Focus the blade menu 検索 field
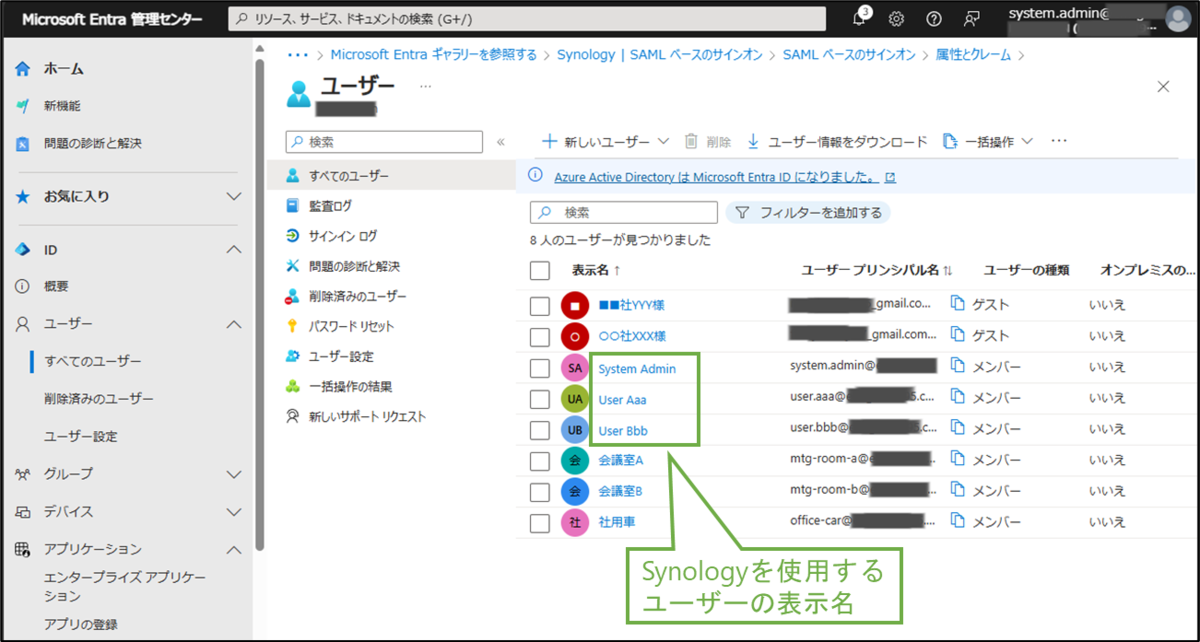Image resolution: width=1200 pixels, height=642 pixels. click(x=384, y=142)
